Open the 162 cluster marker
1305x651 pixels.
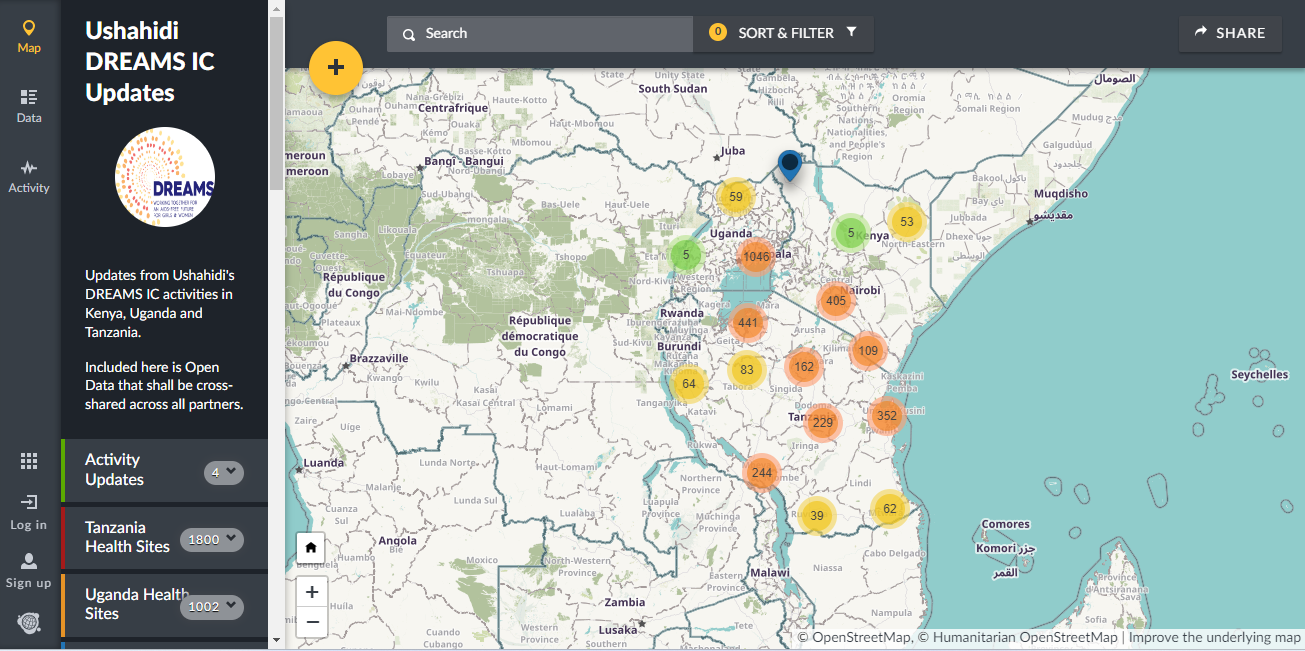coord(804,366)
